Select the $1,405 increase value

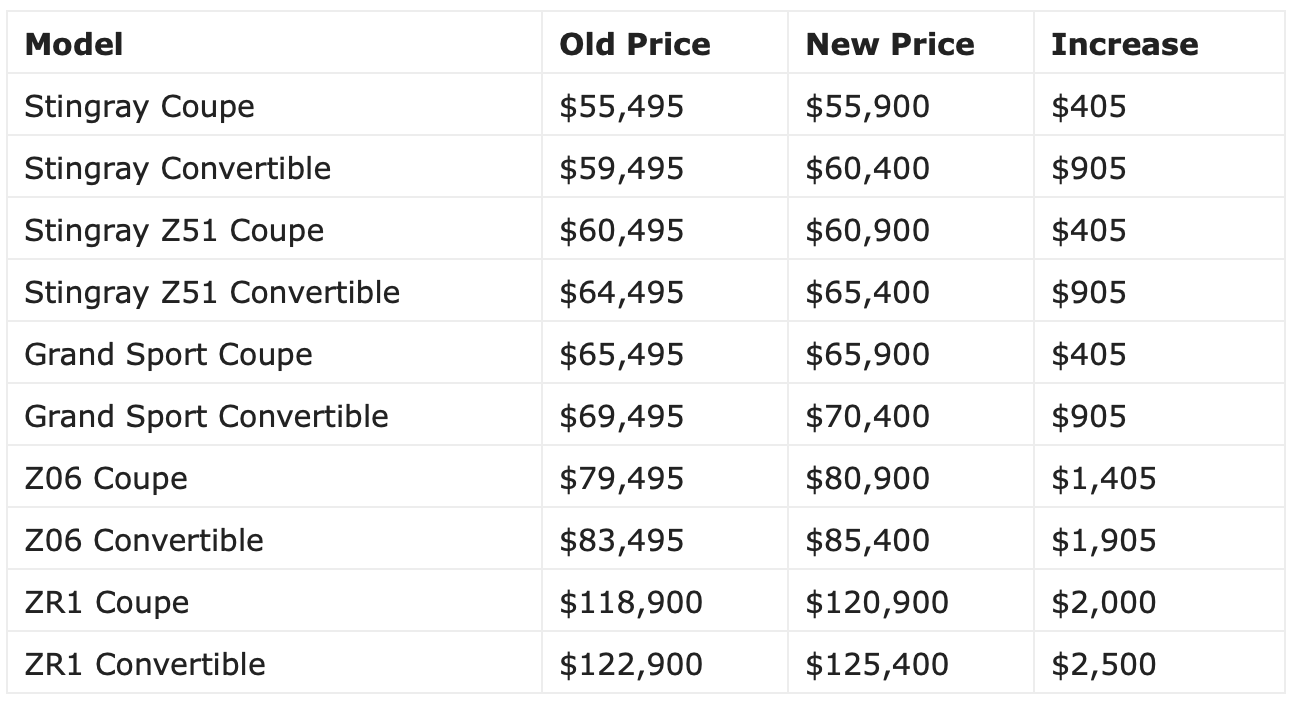tap(1103, 479)
